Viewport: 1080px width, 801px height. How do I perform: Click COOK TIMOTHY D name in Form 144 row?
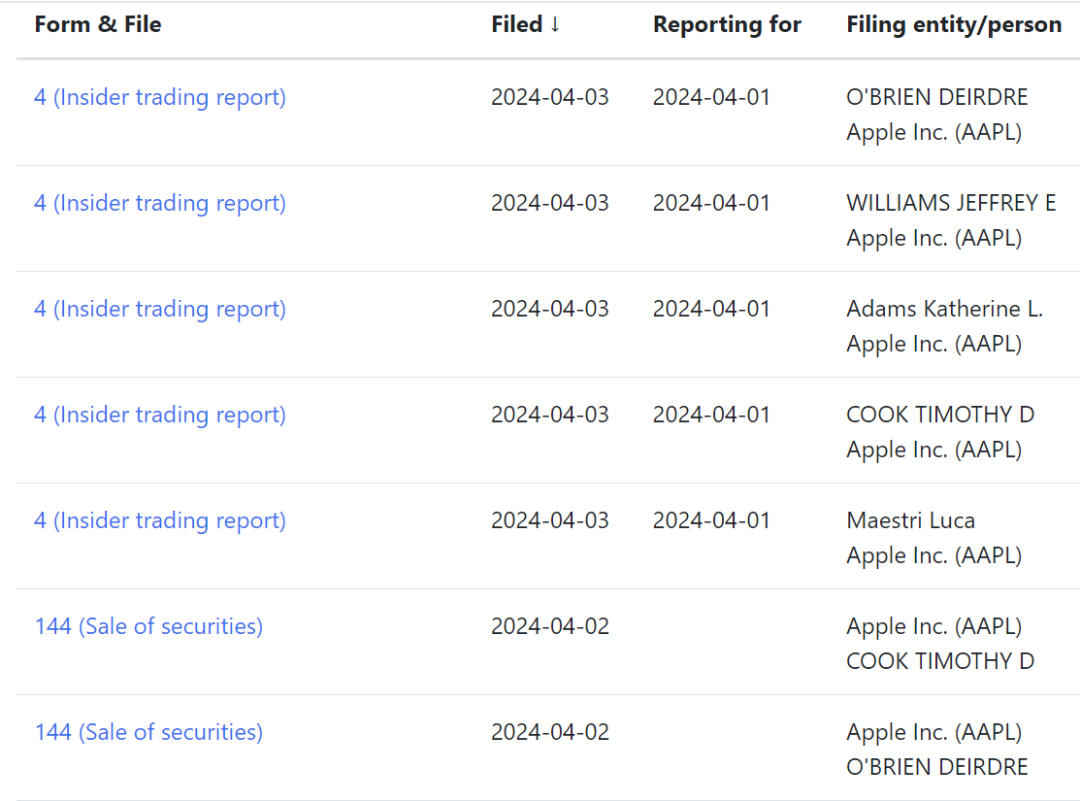click(x=940, y=662)
